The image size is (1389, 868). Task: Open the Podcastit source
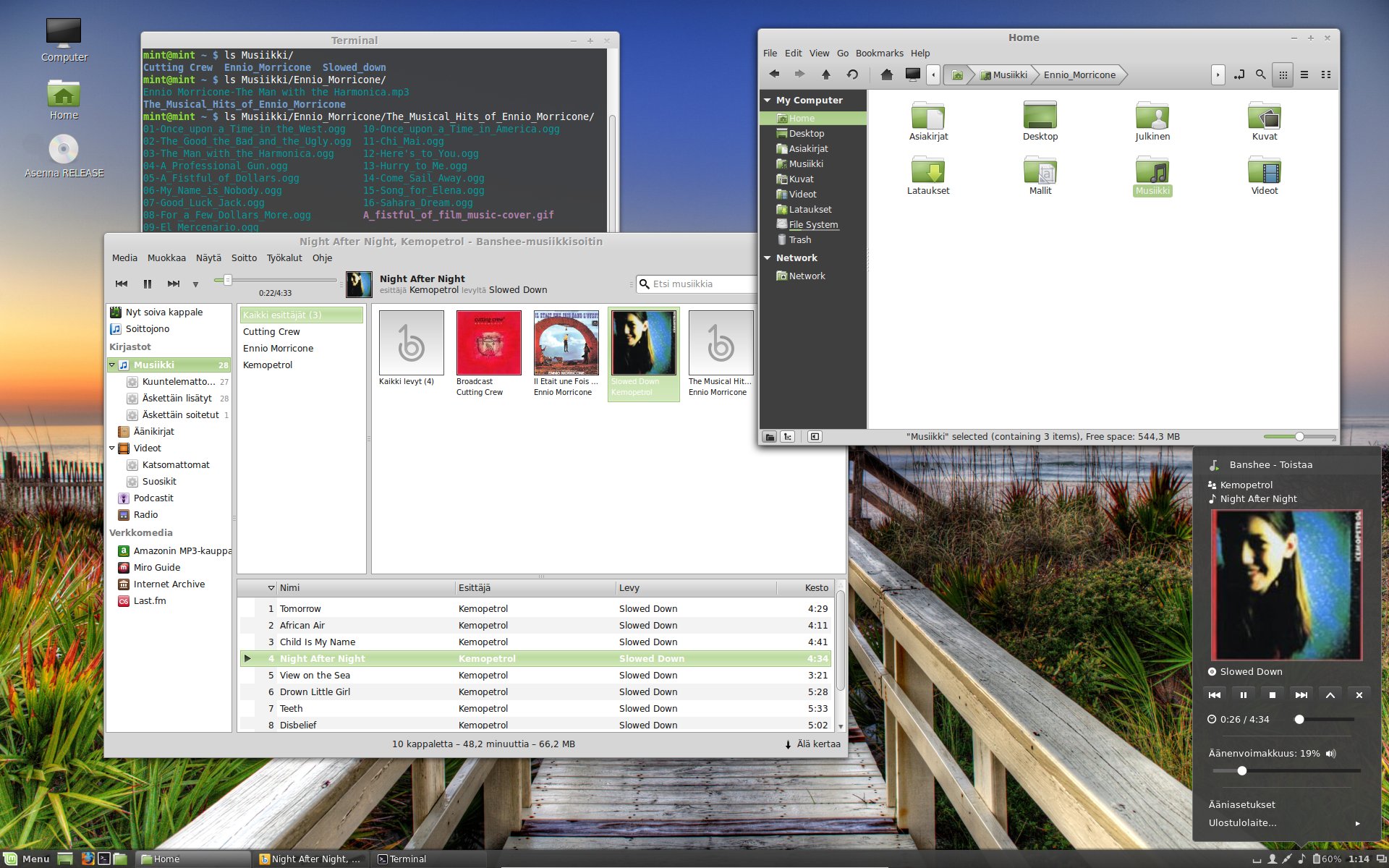point(169,498)
